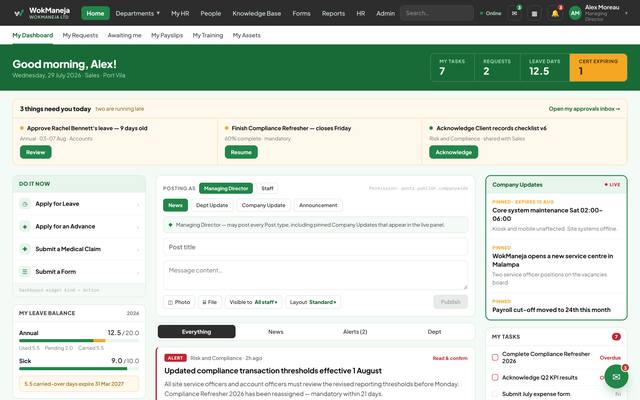Viewport: 640px width, 400px height.
Task: Check Complete Compliance Refresher 2026 task
Action: (495, 358)
